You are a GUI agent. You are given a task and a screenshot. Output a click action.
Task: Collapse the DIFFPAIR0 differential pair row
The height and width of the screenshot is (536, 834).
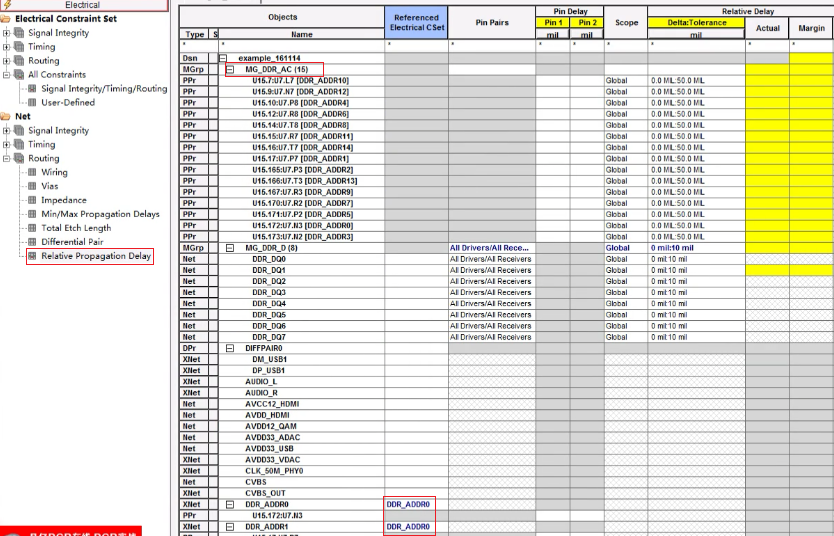point(230,348)
